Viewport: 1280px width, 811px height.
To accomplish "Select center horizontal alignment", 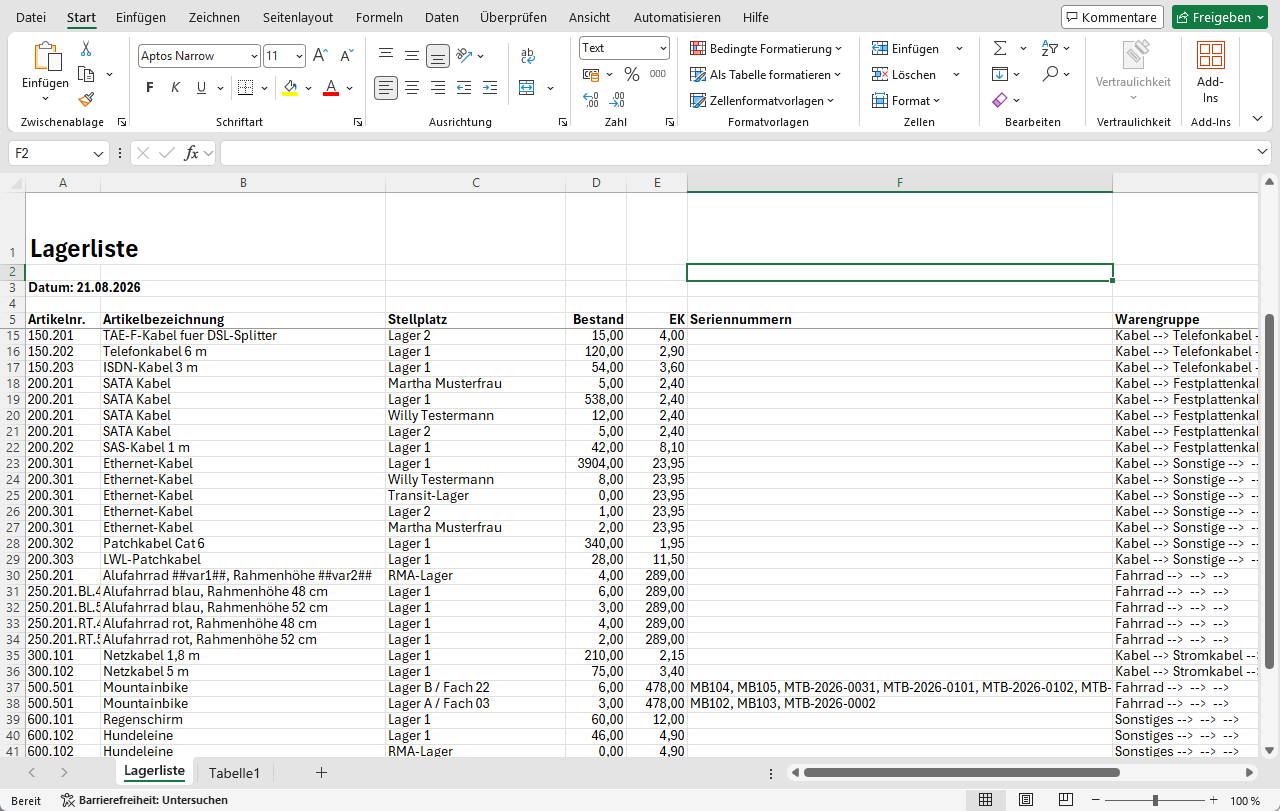I will (412, 88).
